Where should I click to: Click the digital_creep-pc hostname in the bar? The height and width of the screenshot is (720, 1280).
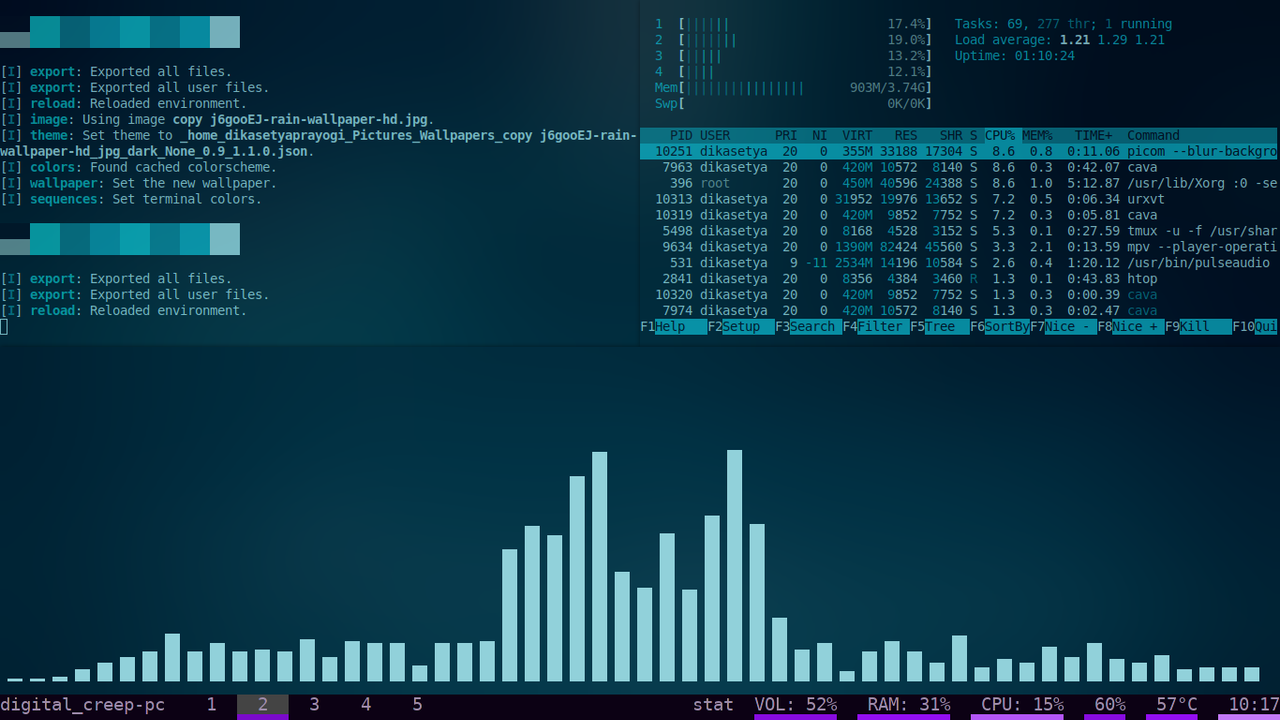tap(83, 705)
